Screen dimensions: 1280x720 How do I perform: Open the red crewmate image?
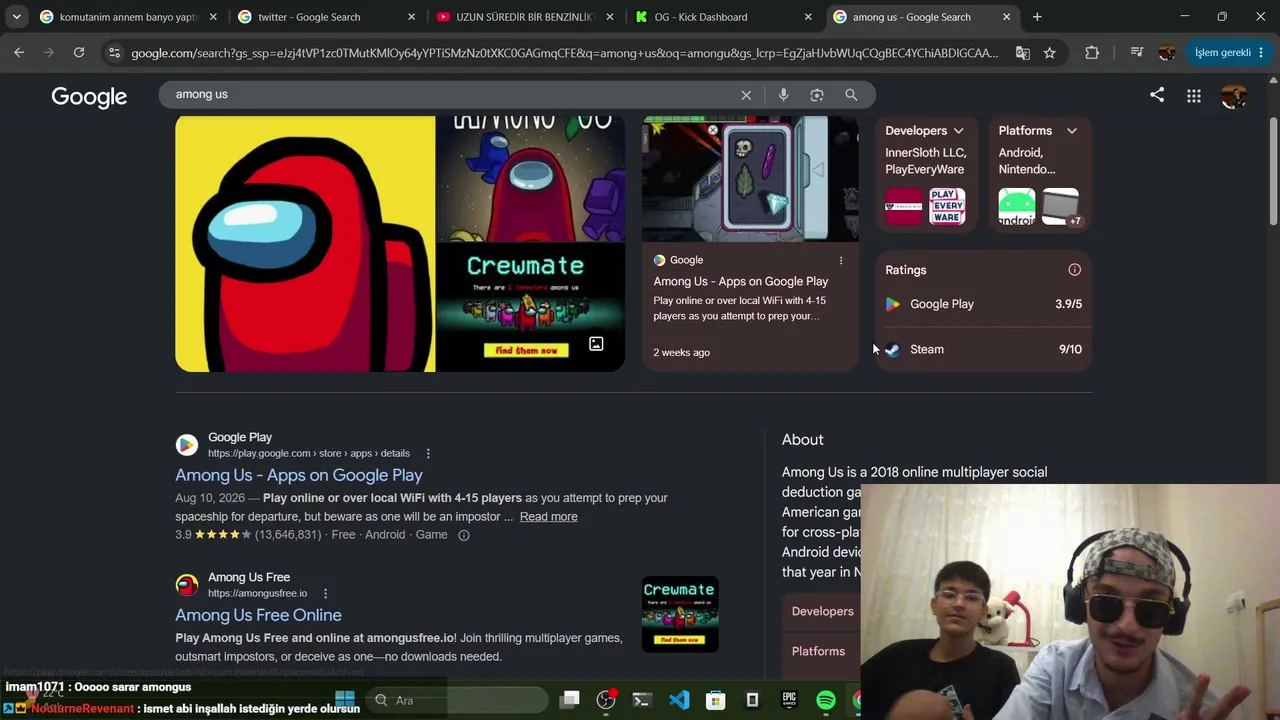[x=305, y=244]
